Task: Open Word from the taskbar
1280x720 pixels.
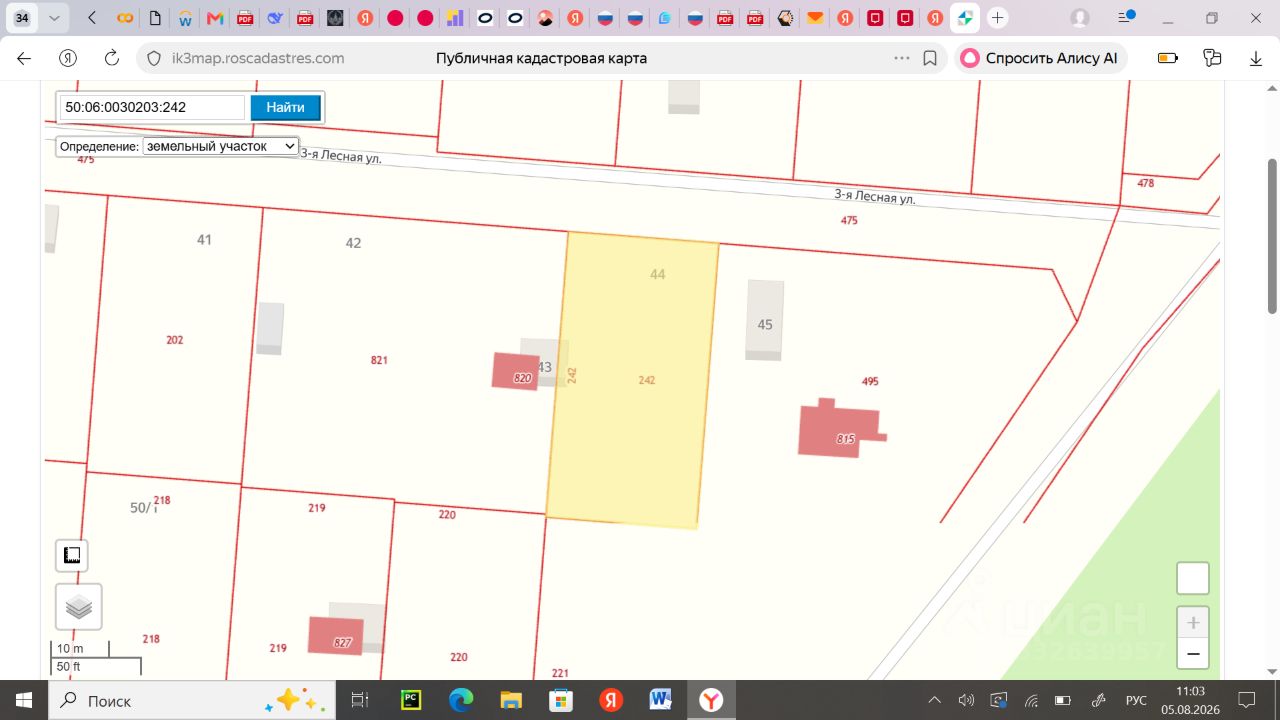Action: (x=660, y=700)
